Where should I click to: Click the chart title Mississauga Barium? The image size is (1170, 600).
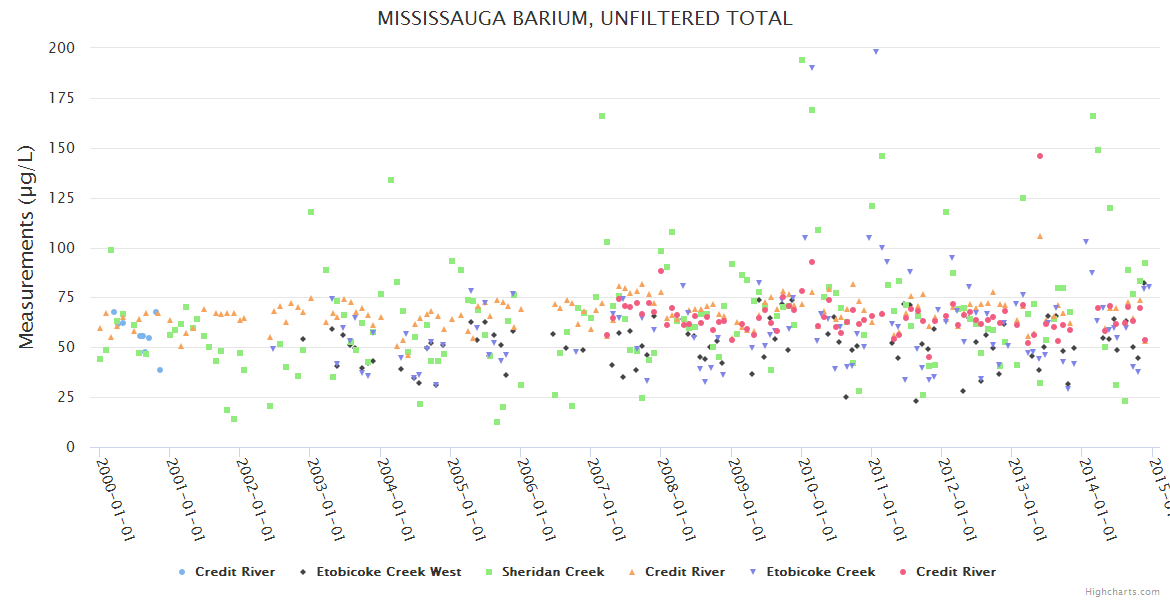585,18
